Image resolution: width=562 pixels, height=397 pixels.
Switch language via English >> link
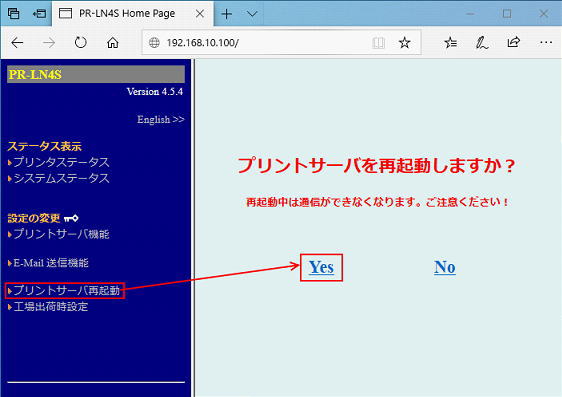tap(161, 119)
